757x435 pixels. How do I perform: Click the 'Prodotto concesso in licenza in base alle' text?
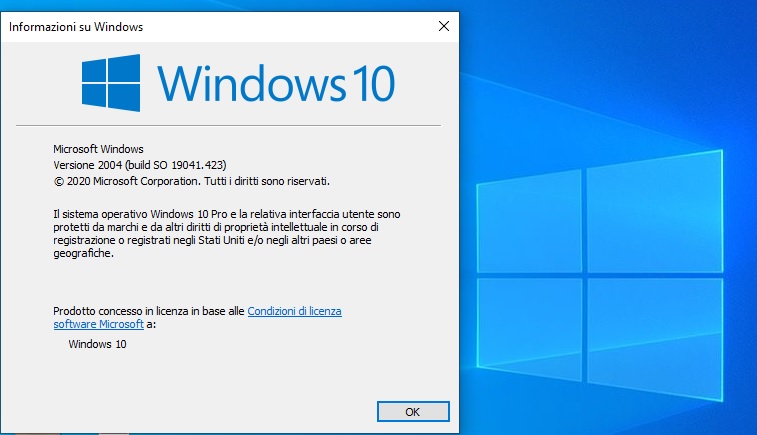pos(149,311)
